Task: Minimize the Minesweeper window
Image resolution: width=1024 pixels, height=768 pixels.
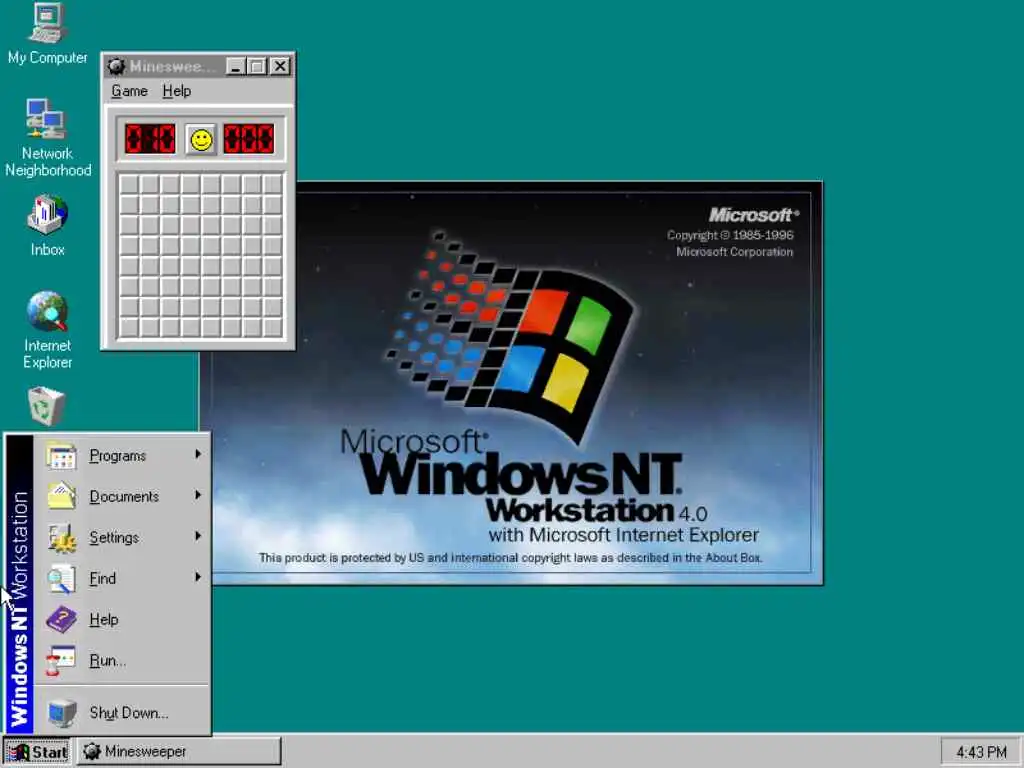Action: pos(236,66)
